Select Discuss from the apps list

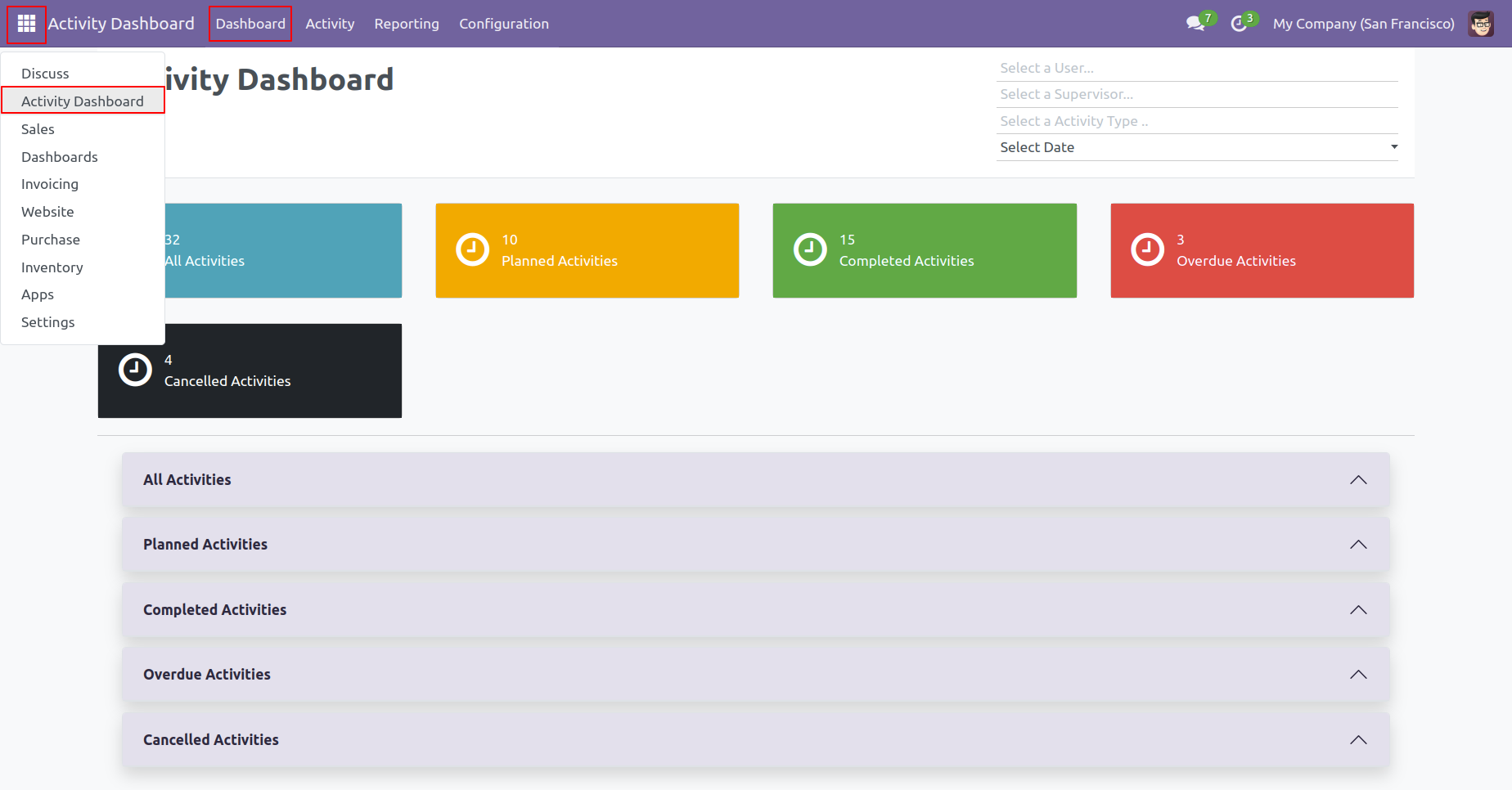click(83, 74)
